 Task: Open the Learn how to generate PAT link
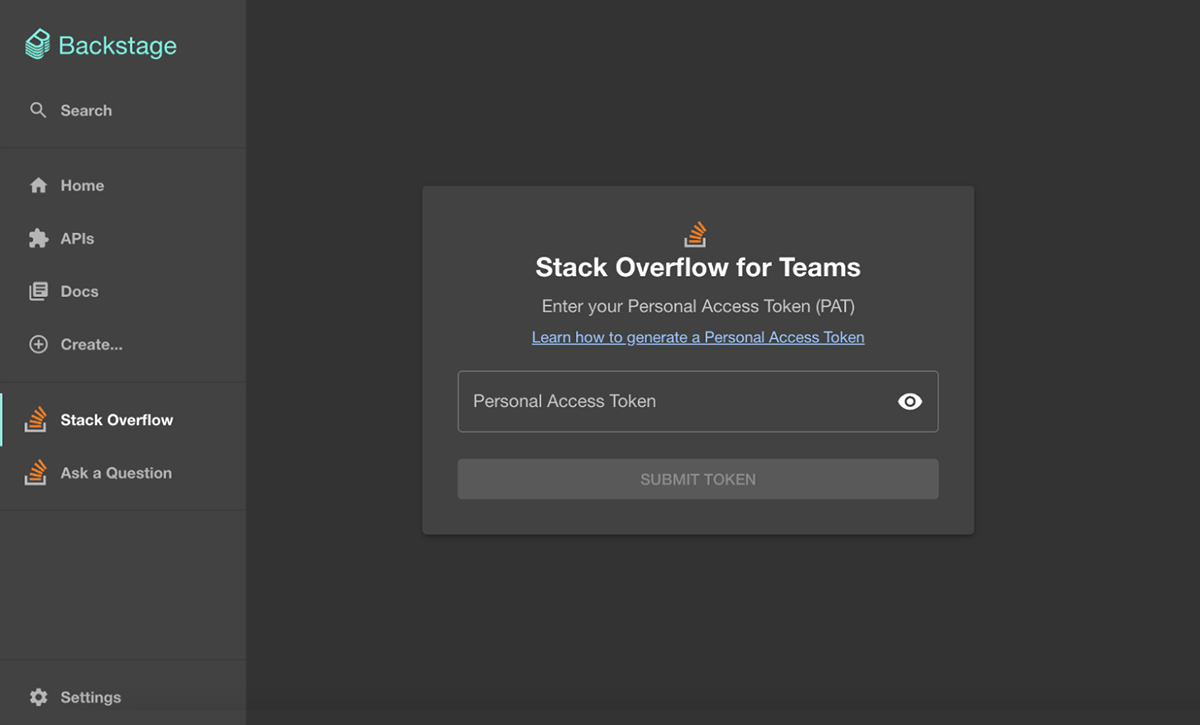(x=697, y=337)
